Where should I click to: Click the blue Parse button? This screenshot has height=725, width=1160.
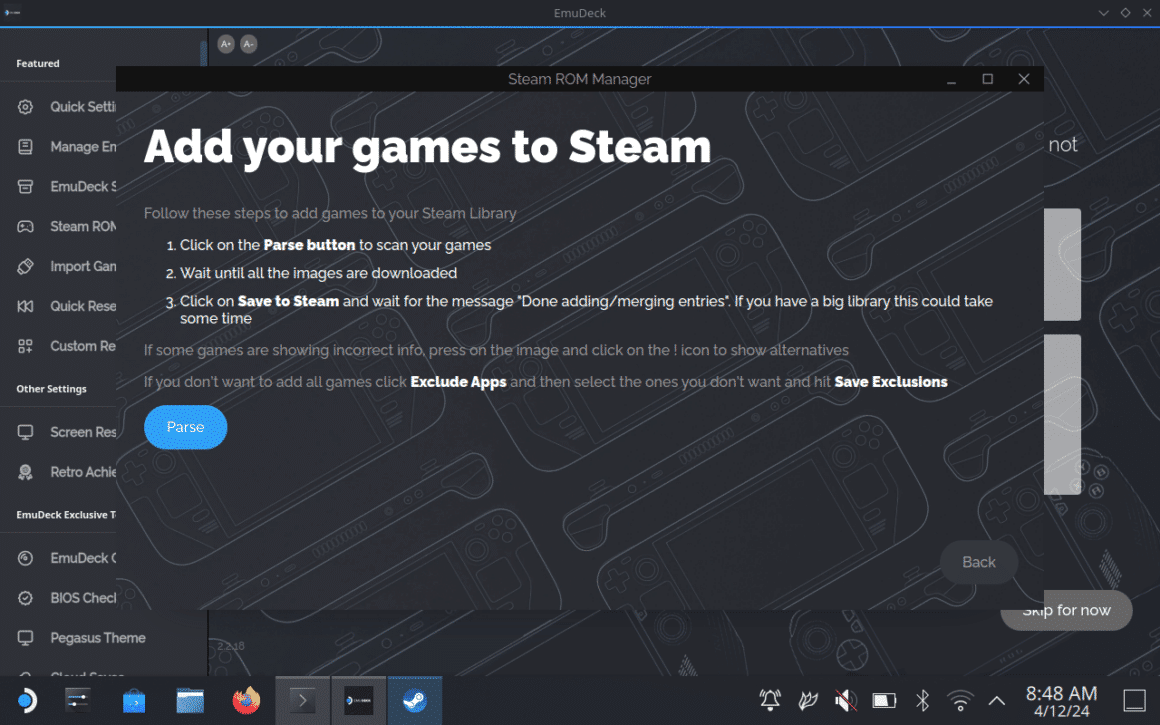click(x=185, y=427)
